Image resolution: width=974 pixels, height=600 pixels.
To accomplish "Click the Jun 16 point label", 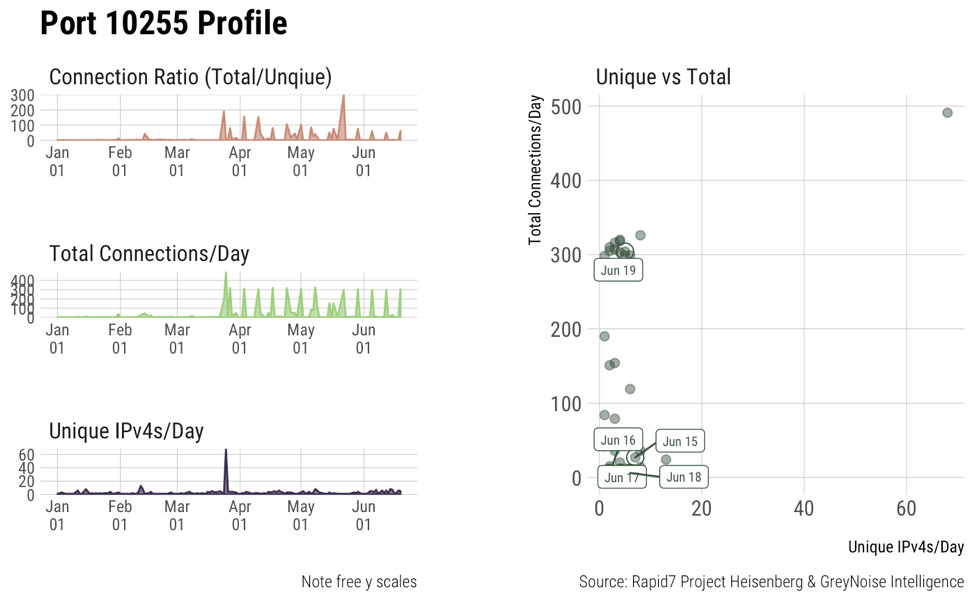I will (x=617, y=440).
